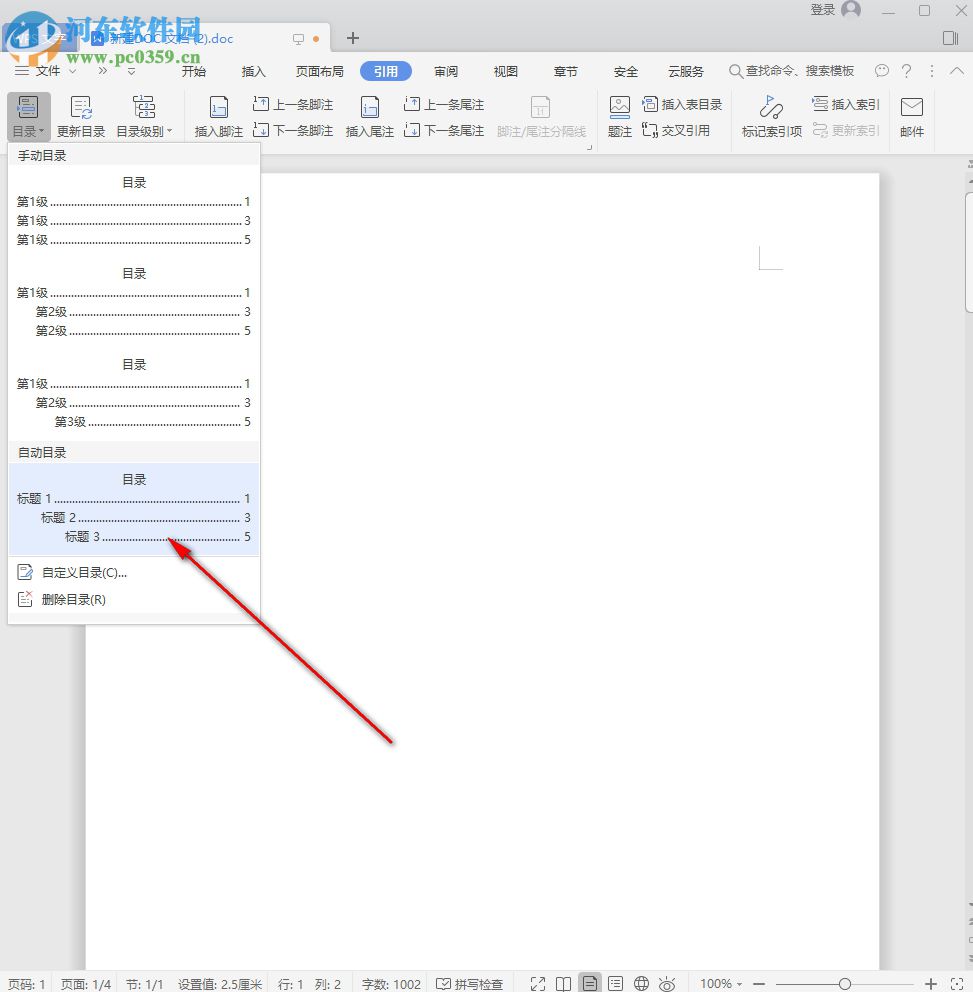Click the zoom in plus button
The height and width of the screenshot is (992, 973).
pos(931,984)
